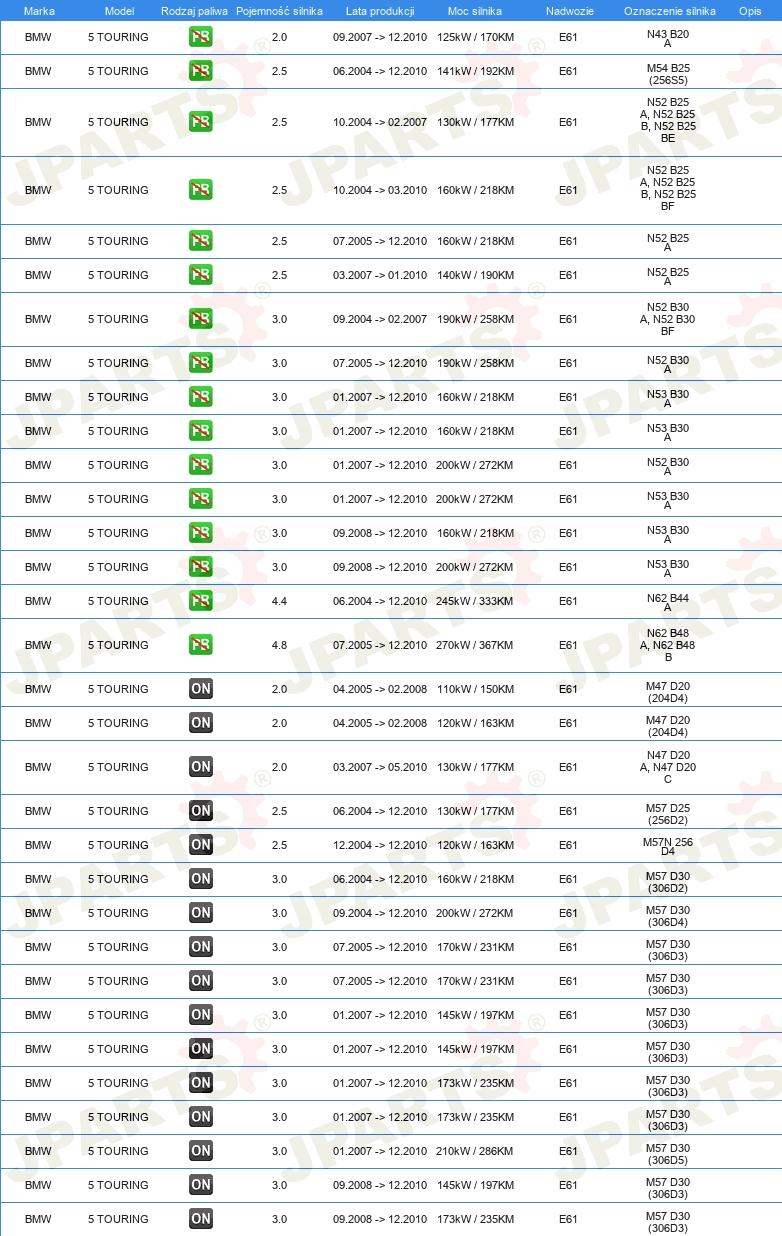This screenshot has height=1236, width=782.
Task: Click production years 09.2007 -> 12.2010
Action: click(380, 37)
